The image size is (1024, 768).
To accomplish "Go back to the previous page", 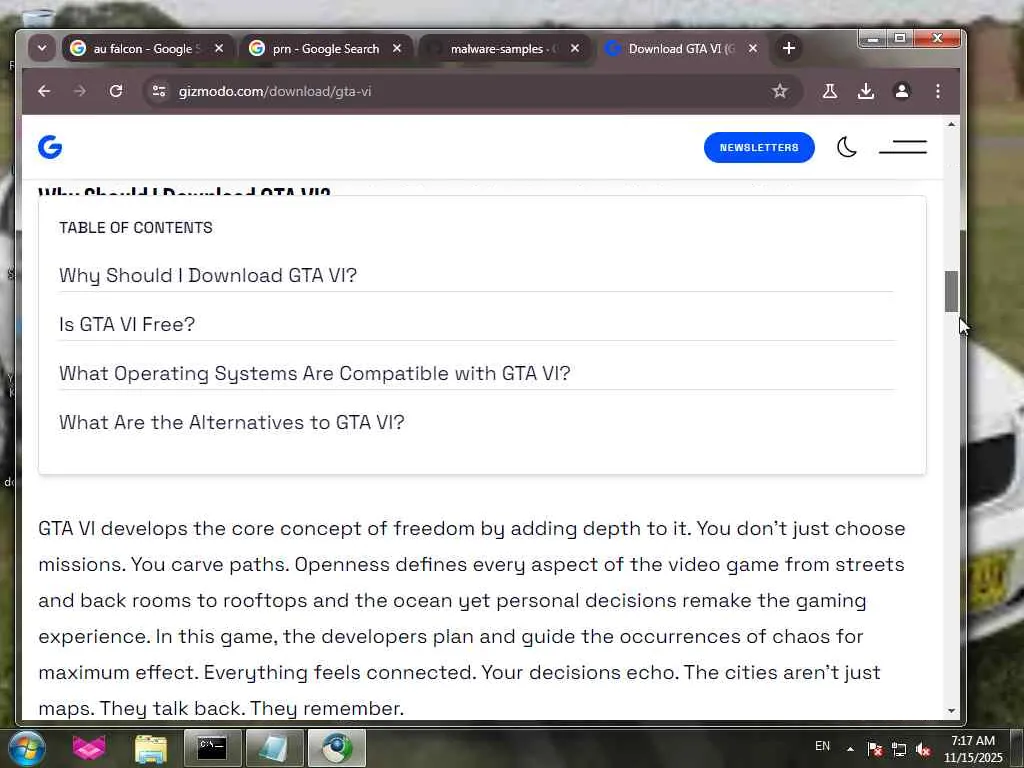I will 44,91.
